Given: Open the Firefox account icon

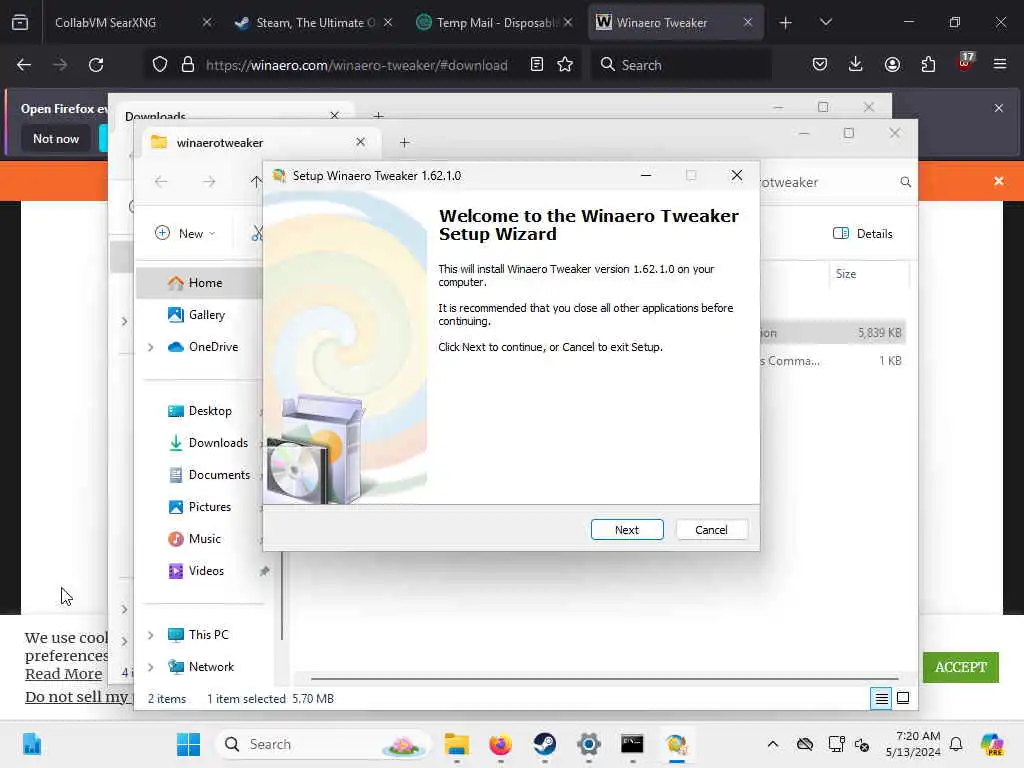Looking at the screenshot, I should tap(892, 64).
